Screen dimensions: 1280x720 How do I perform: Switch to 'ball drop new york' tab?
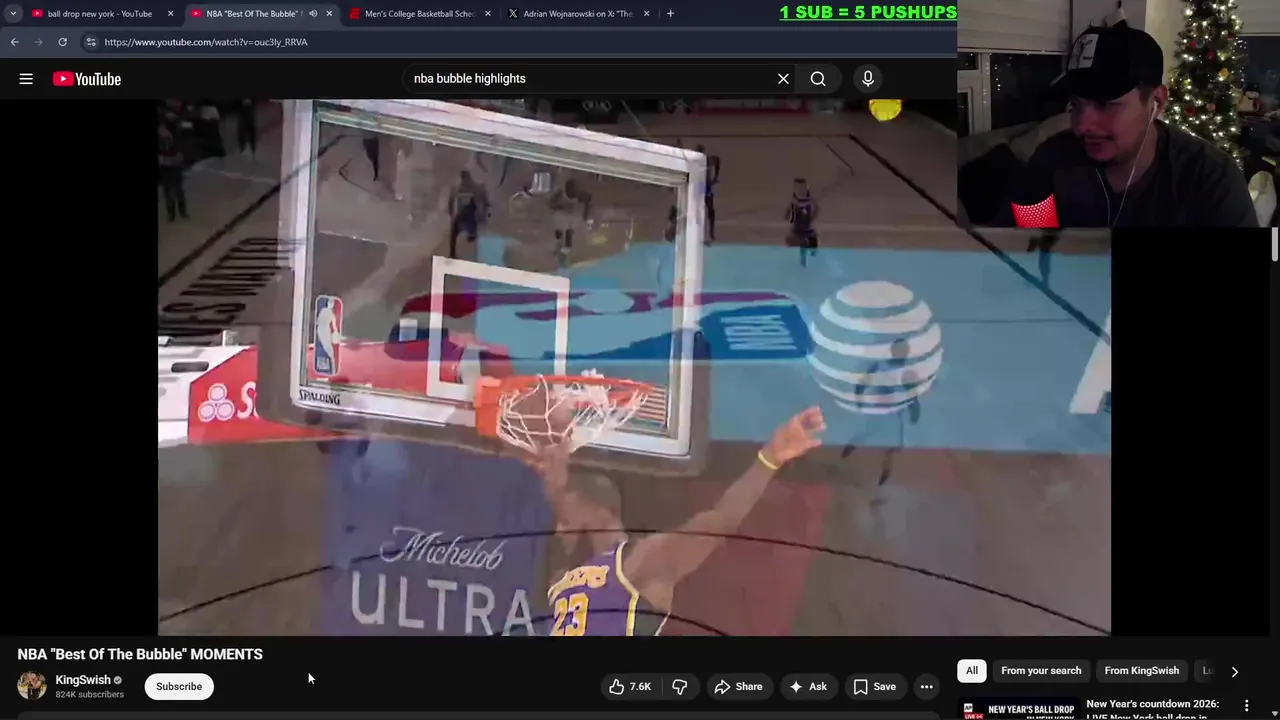[x=100, y=14]
